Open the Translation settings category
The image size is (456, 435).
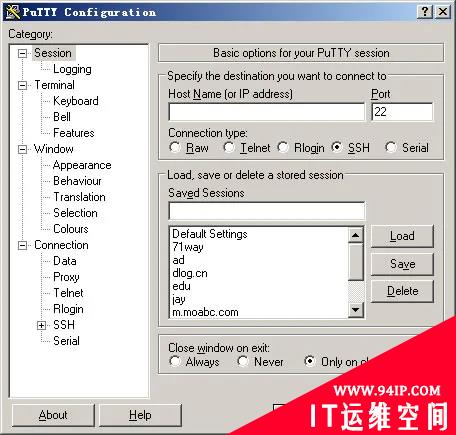click(79, 197)
